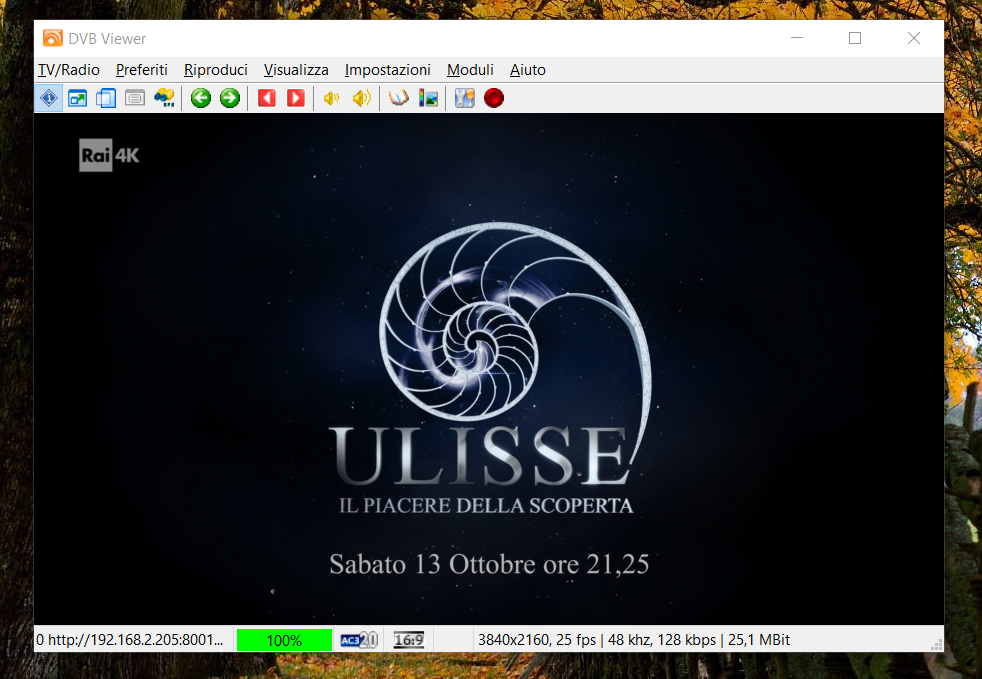Click the green left arrow icon
The height and width of the screenshot is (679, 982).
click(x=201, y=98)
